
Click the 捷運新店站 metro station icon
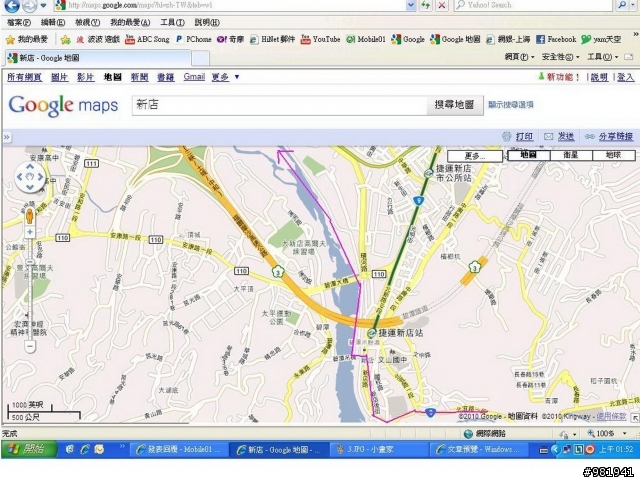coord(371,333)
